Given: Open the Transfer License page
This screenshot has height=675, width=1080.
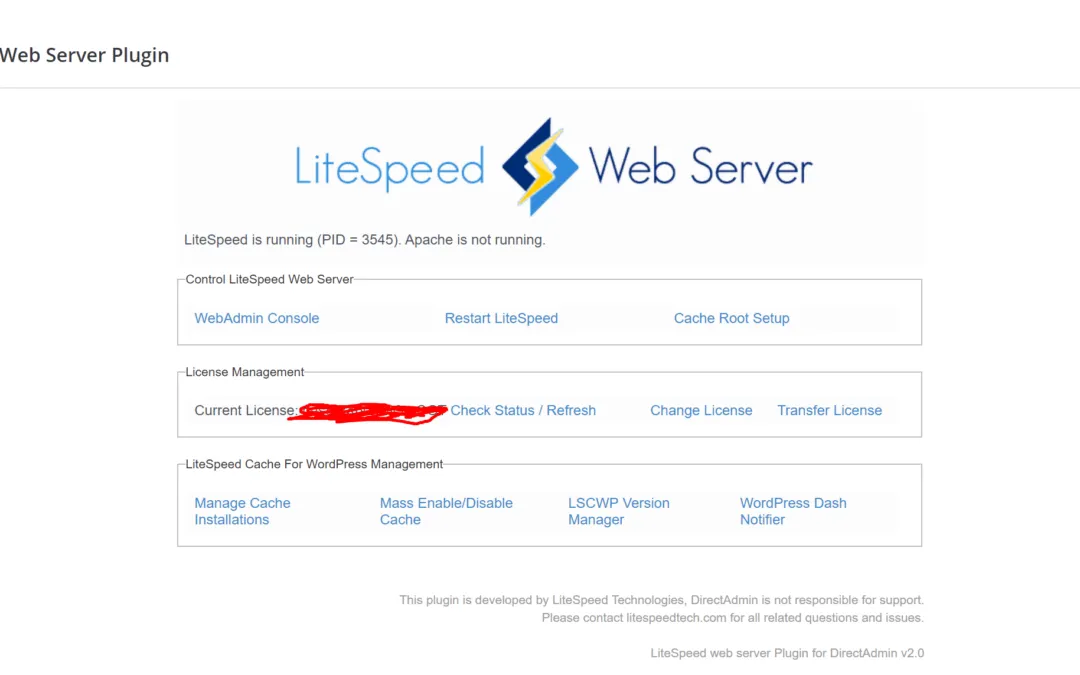Looking at the screenshot, I should coord(830,410).
